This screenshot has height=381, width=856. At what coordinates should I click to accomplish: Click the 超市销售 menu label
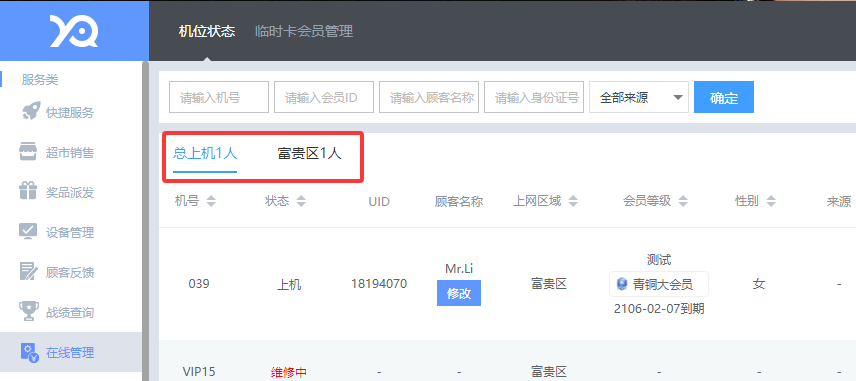coord(70,153)
